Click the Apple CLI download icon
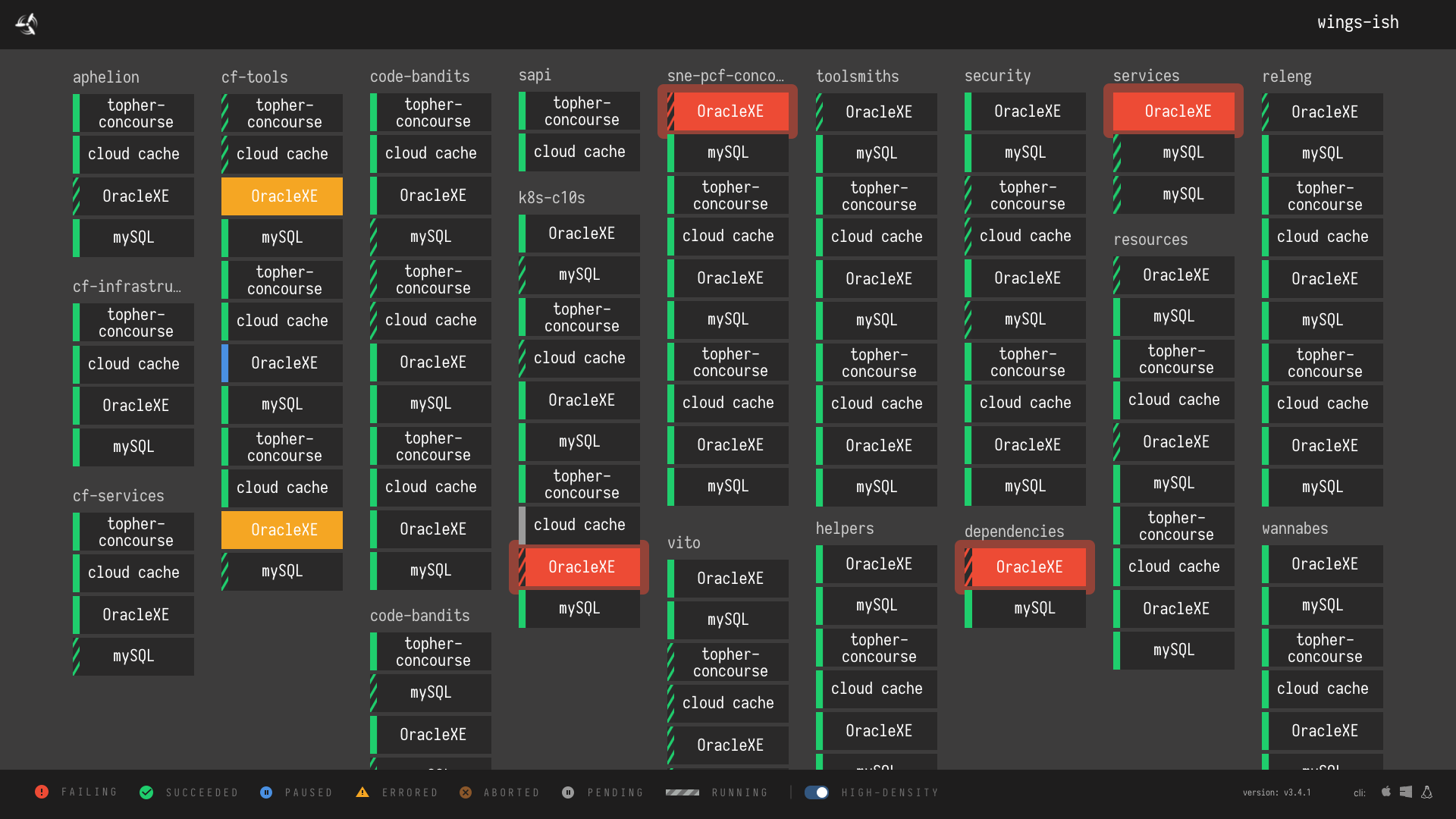1456x819 pixels. tap(1385, 792)
